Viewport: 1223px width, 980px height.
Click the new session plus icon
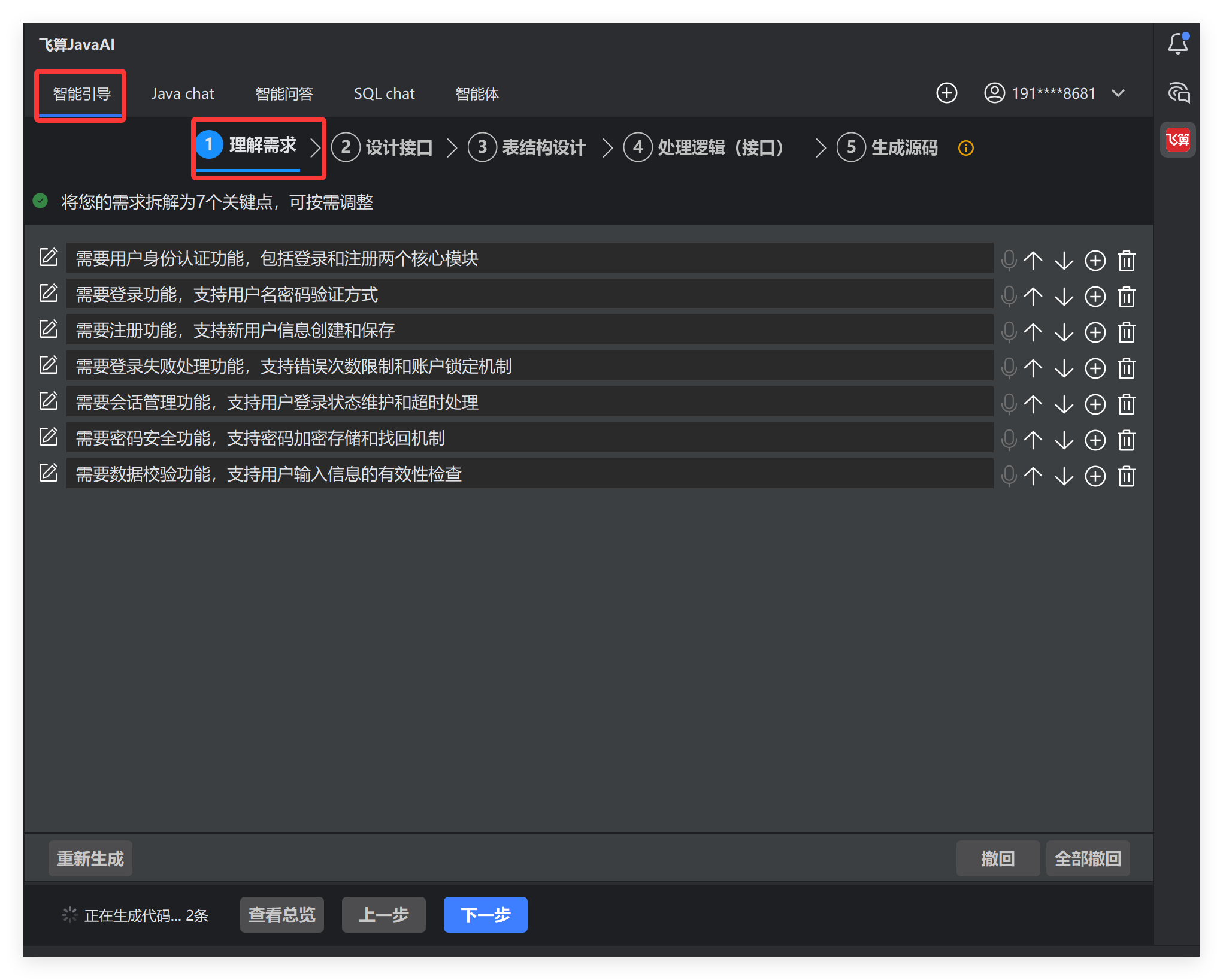click(x=946, y=93)
